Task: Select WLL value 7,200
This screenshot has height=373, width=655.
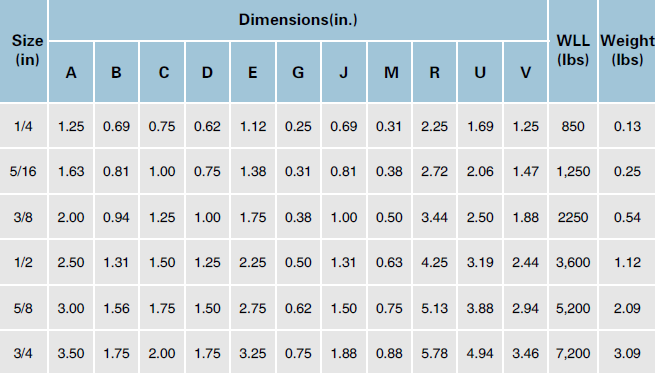Action: (x=573, y=354)
